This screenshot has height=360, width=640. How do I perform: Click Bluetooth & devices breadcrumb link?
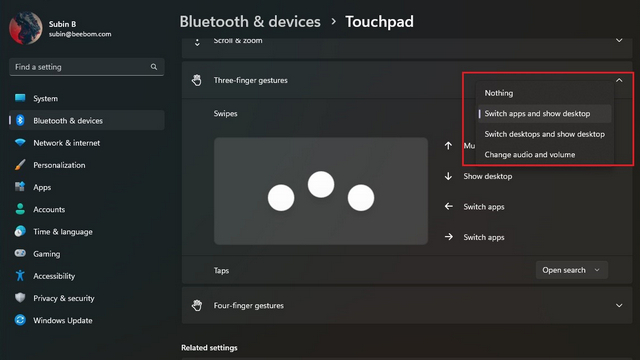[x=250, y=22]
